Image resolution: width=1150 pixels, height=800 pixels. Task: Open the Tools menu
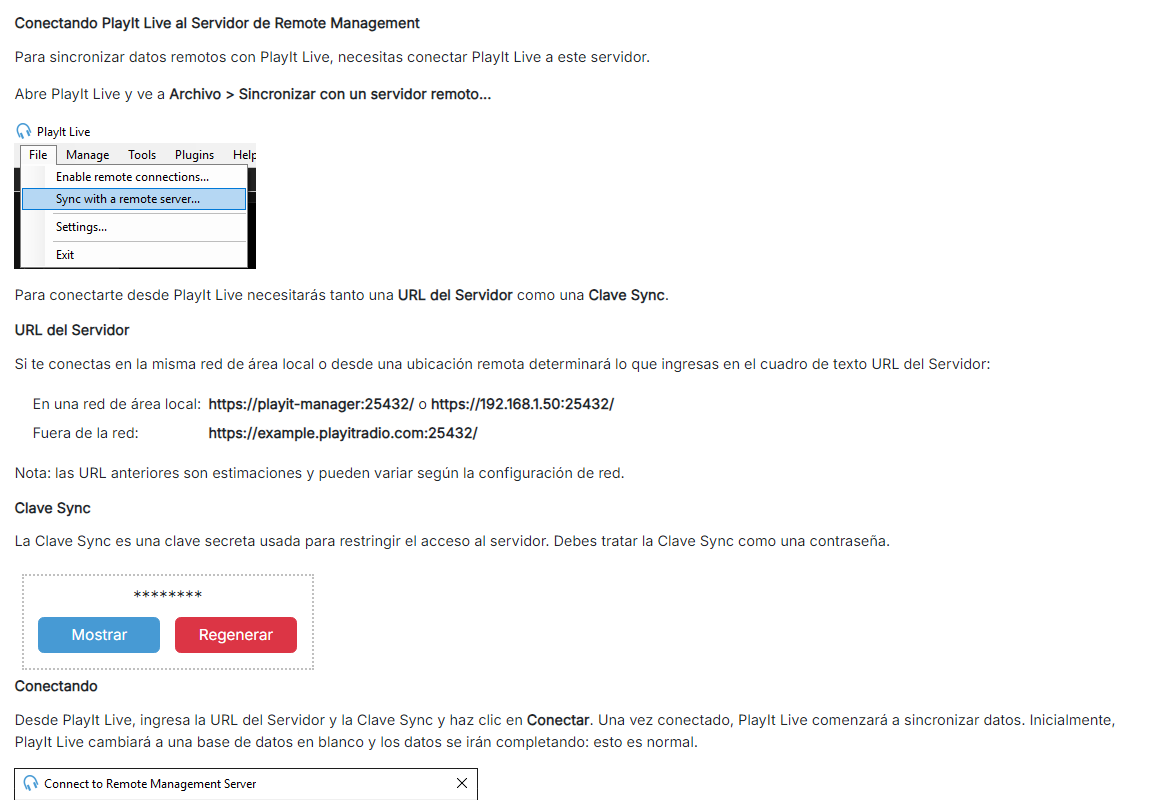142,155
